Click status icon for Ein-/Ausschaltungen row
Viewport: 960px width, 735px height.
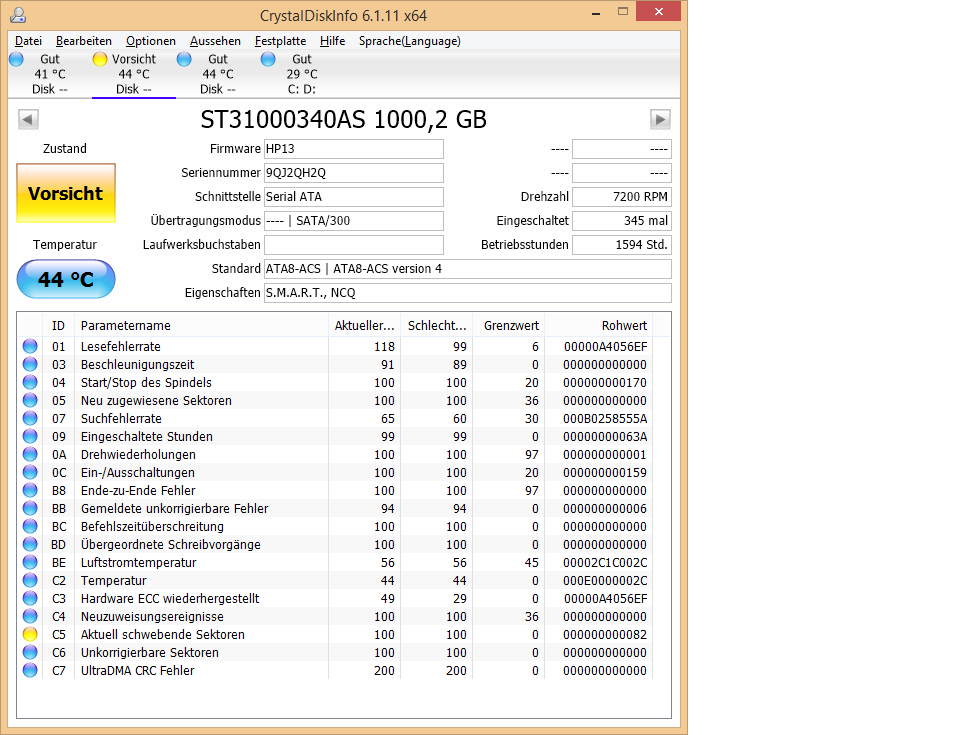30,472
